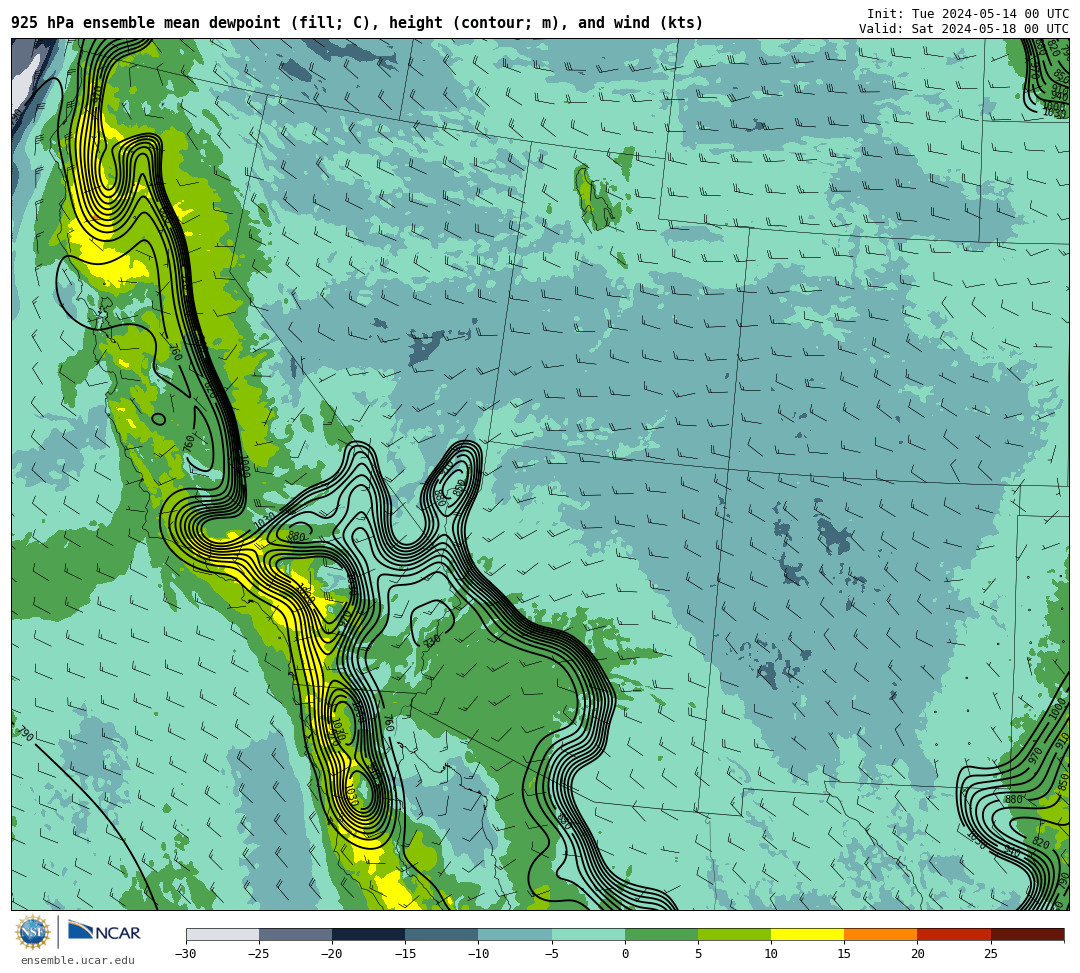This screenshot has height=973, width=1080.
Task: Pick the -20 to -15 dark navy swatch
Action: coord(368,934)
